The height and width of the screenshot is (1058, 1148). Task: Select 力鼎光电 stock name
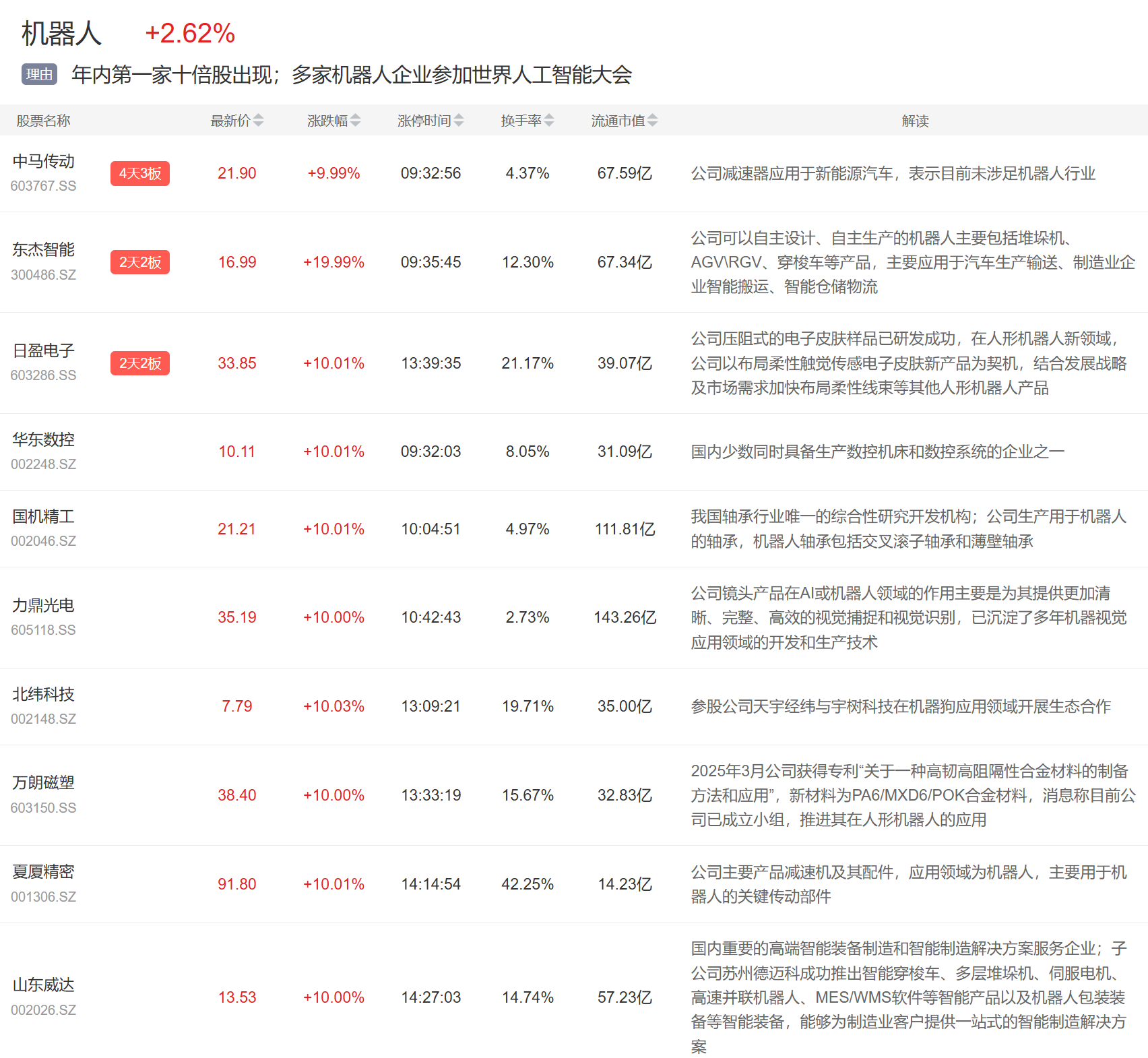point(44,605)
